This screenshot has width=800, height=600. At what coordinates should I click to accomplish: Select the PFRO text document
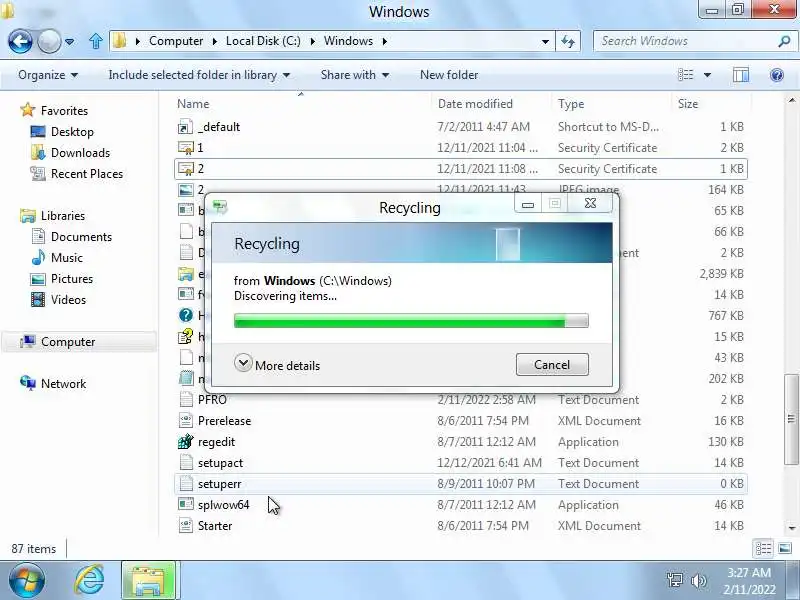(x=461, y=399)
